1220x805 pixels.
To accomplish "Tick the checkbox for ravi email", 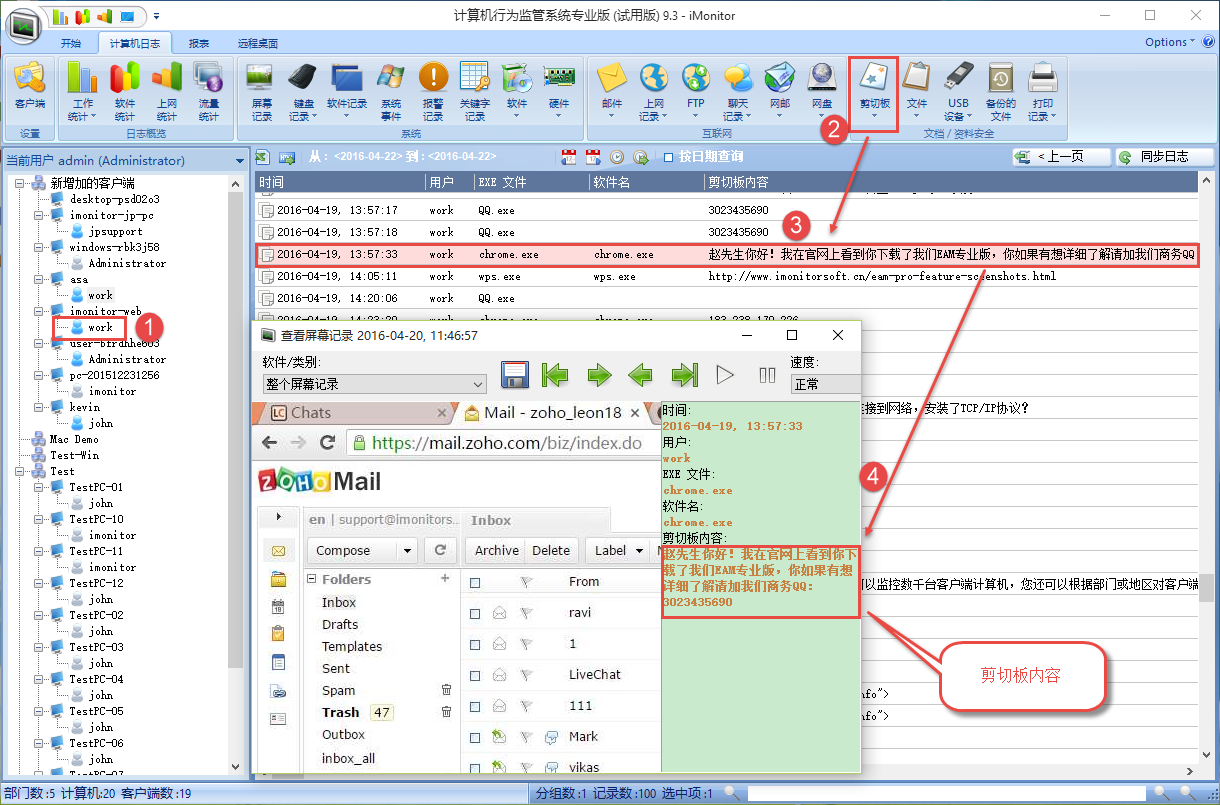I will (x=475, y=614).
